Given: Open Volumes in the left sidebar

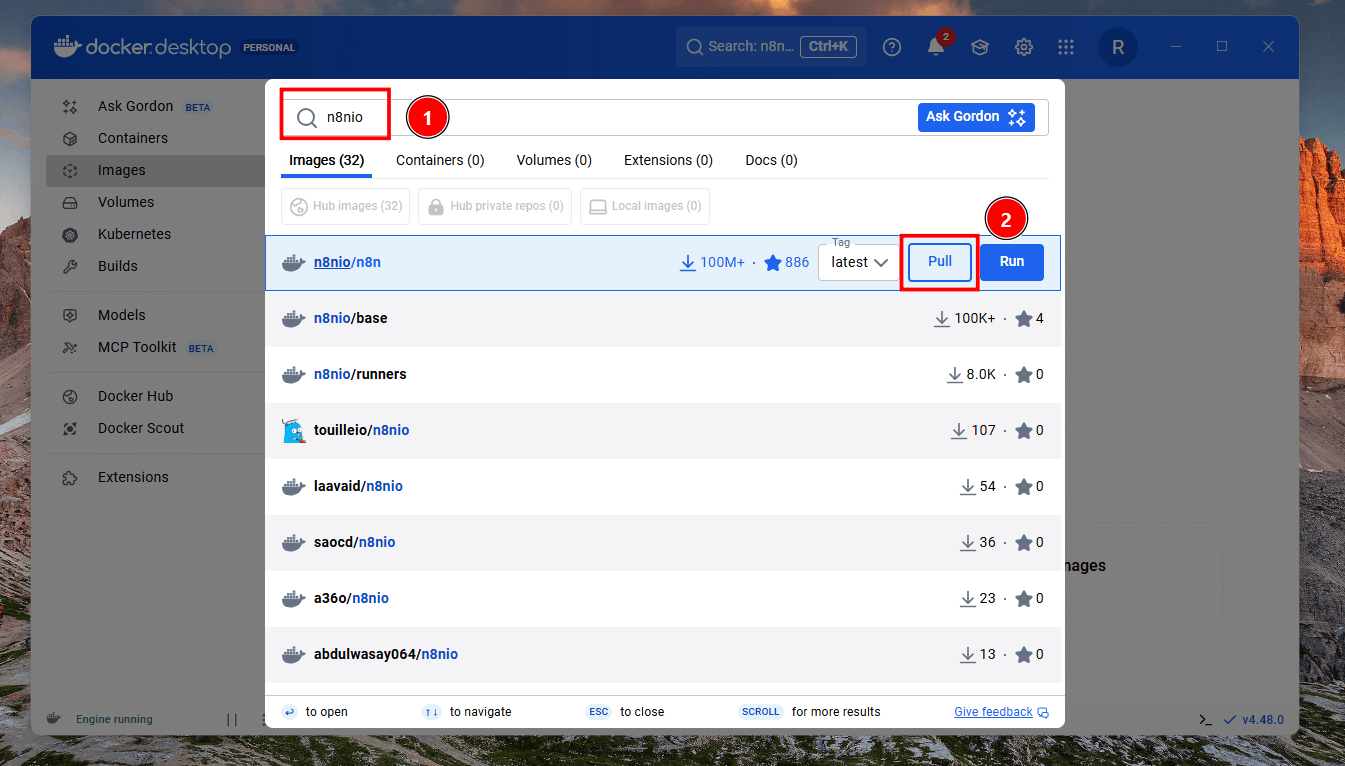Looking at the screenshot, I should pos(126,202).
